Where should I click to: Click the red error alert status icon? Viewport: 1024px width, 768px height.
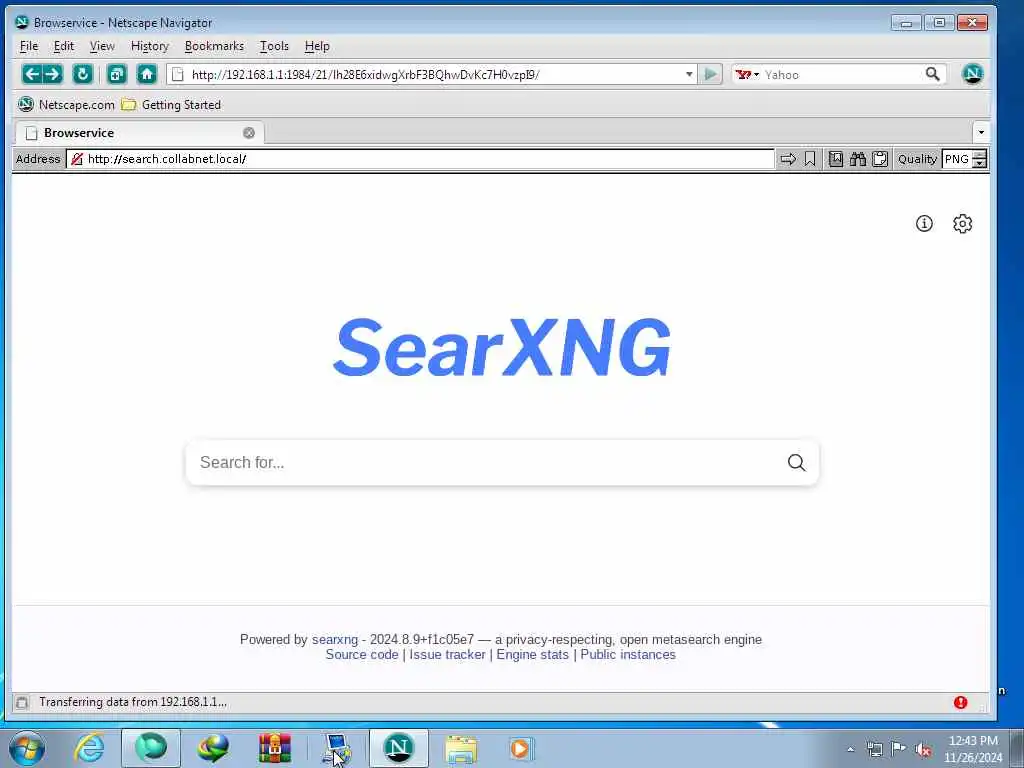[960, 702]
